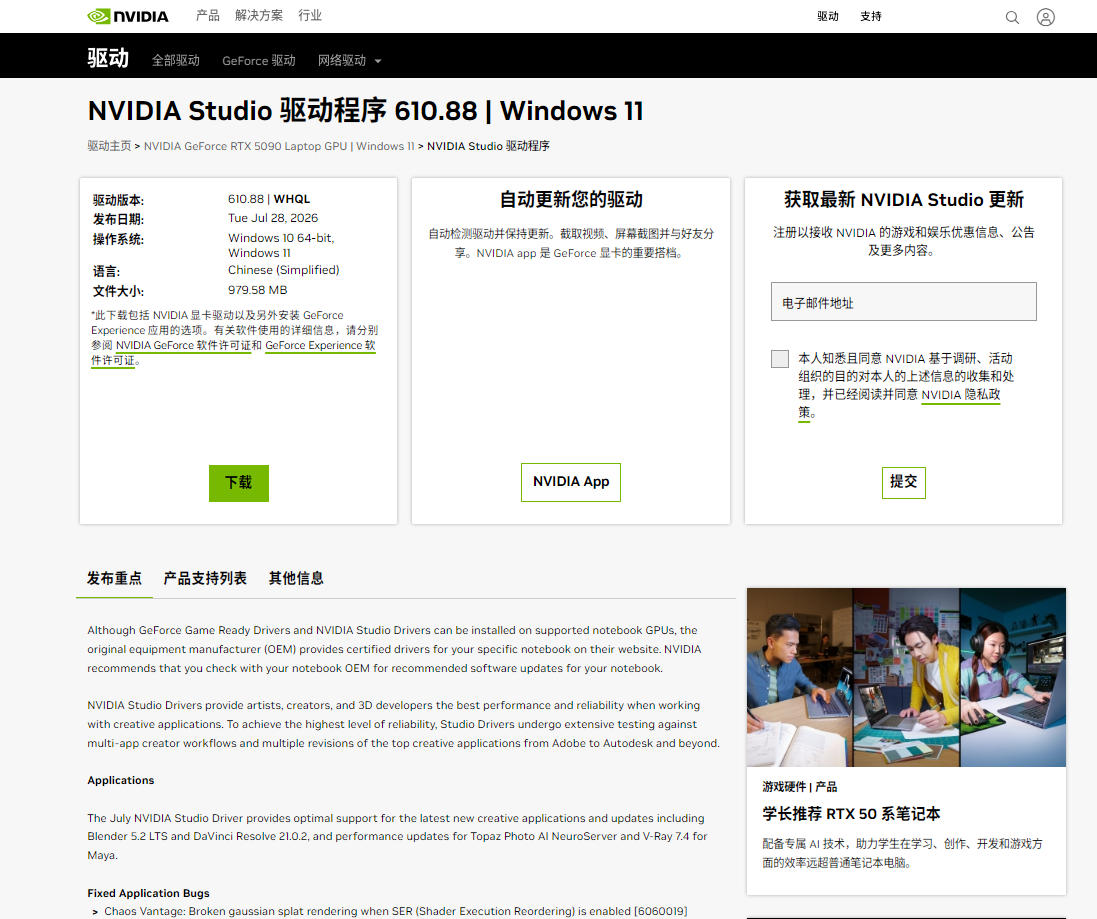Click the NVIDIA logo

pos(127,16)
